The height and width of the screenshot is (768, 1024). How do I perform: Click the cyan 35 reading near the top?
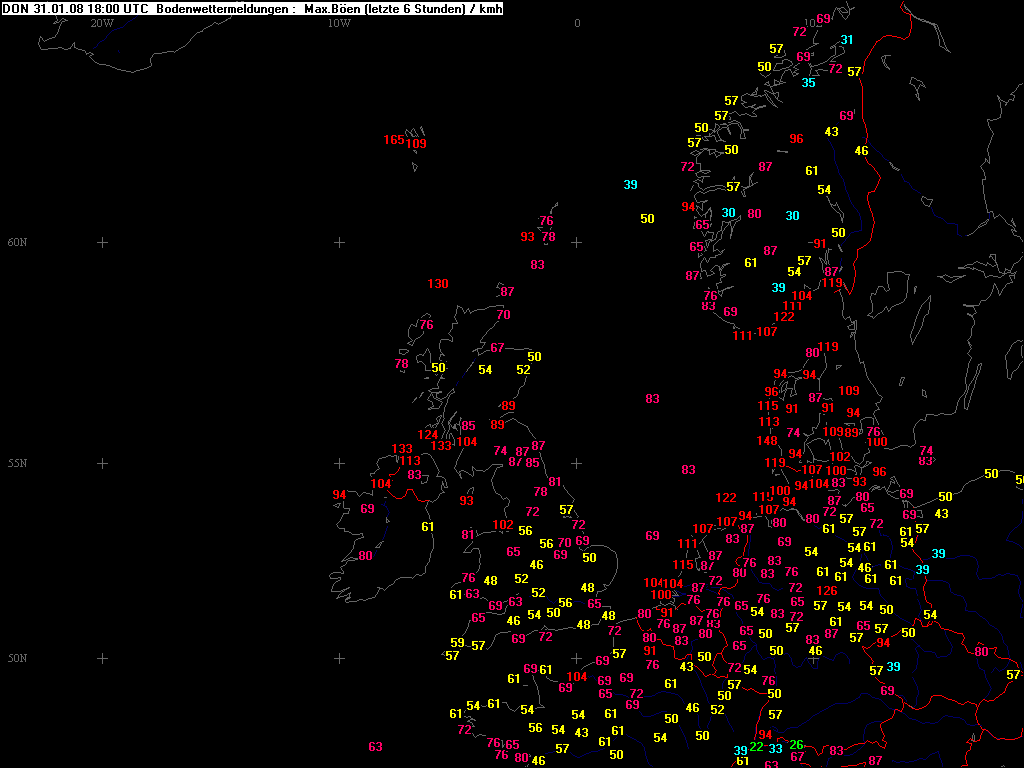click(x=808, y=83)
